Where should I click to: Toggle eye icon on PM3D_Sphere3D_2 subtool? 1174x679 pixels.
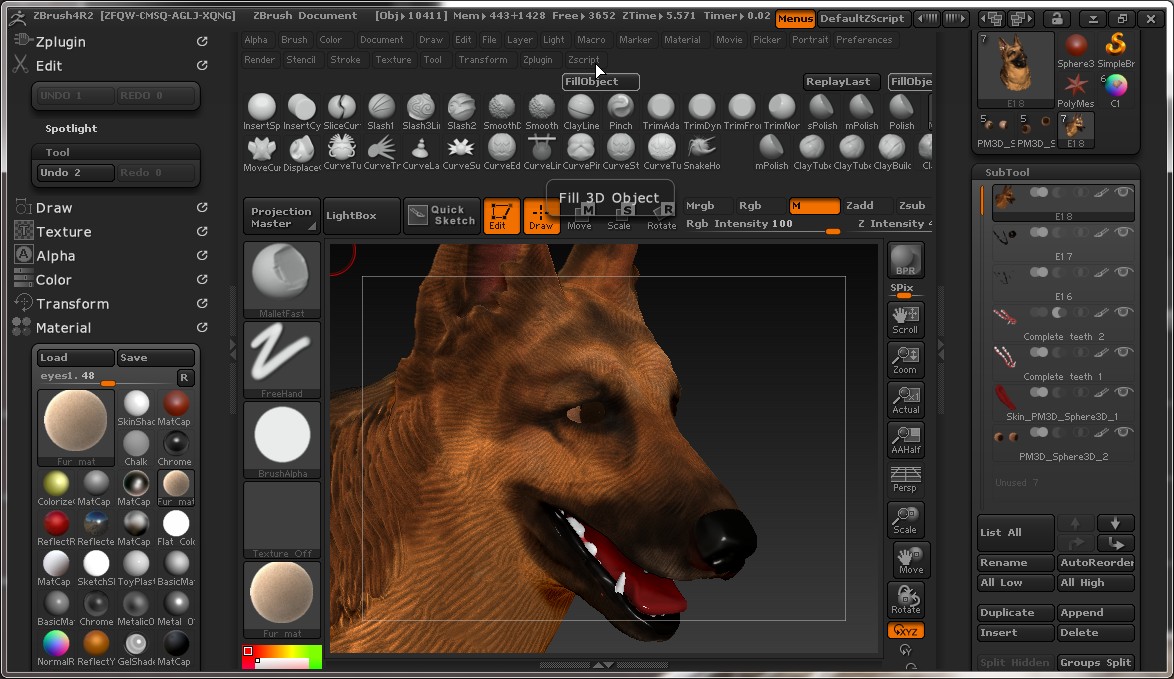tap(1122, 432)
